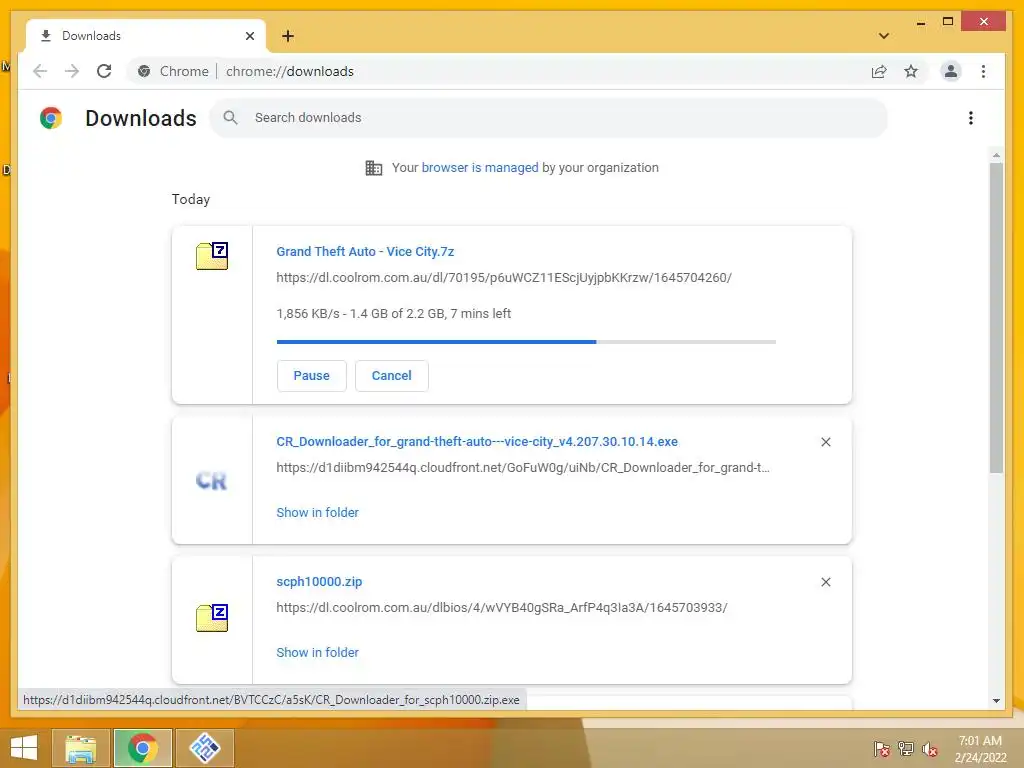Reload the Downloads page

(x=104, y=71)
